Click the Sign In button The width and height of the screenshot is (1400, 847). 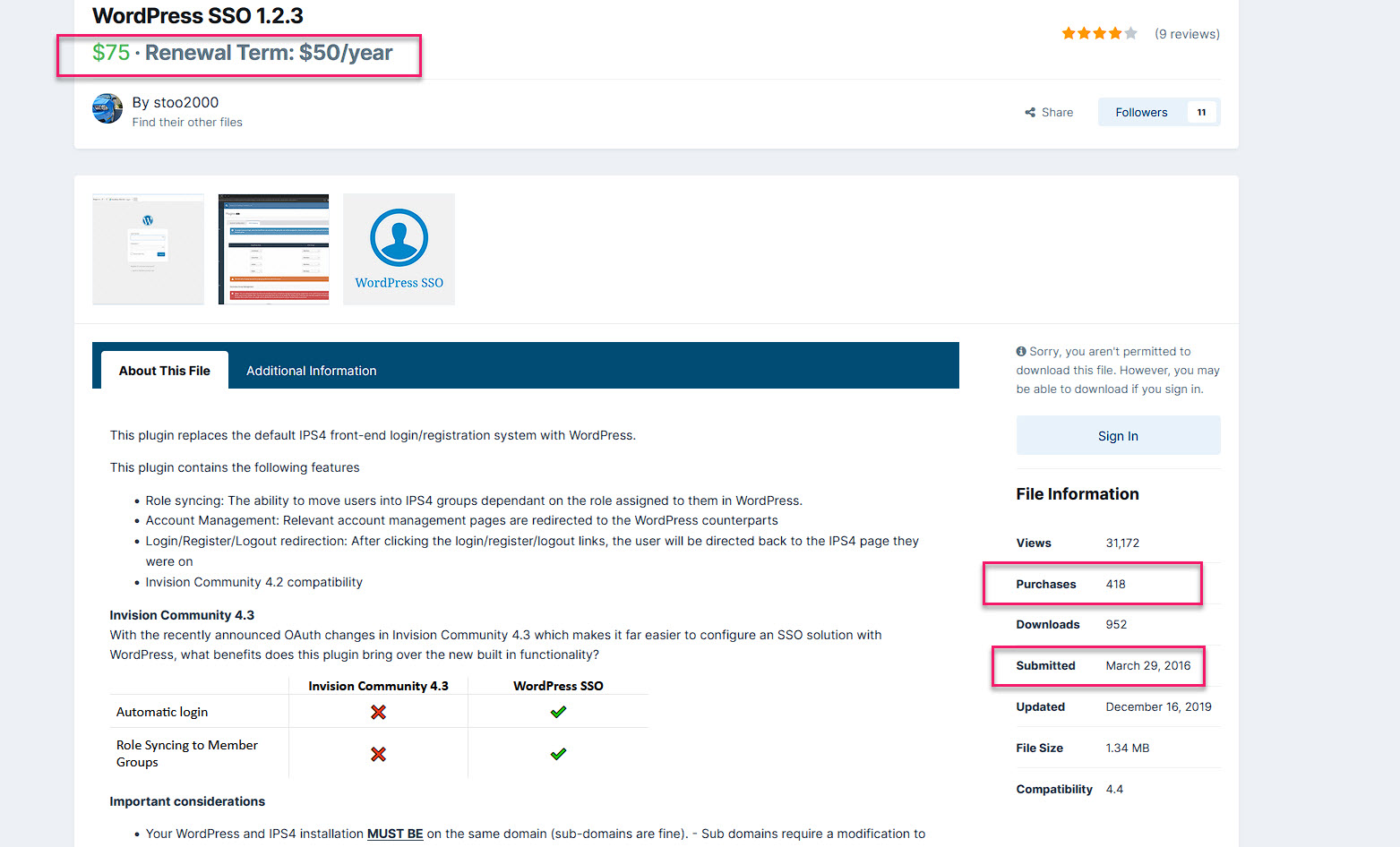1118,436
